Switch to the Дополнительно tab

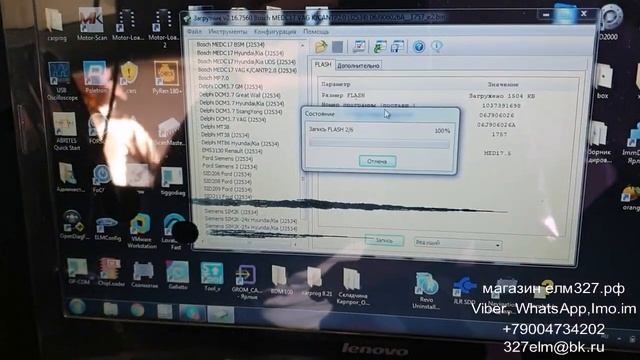358,66
